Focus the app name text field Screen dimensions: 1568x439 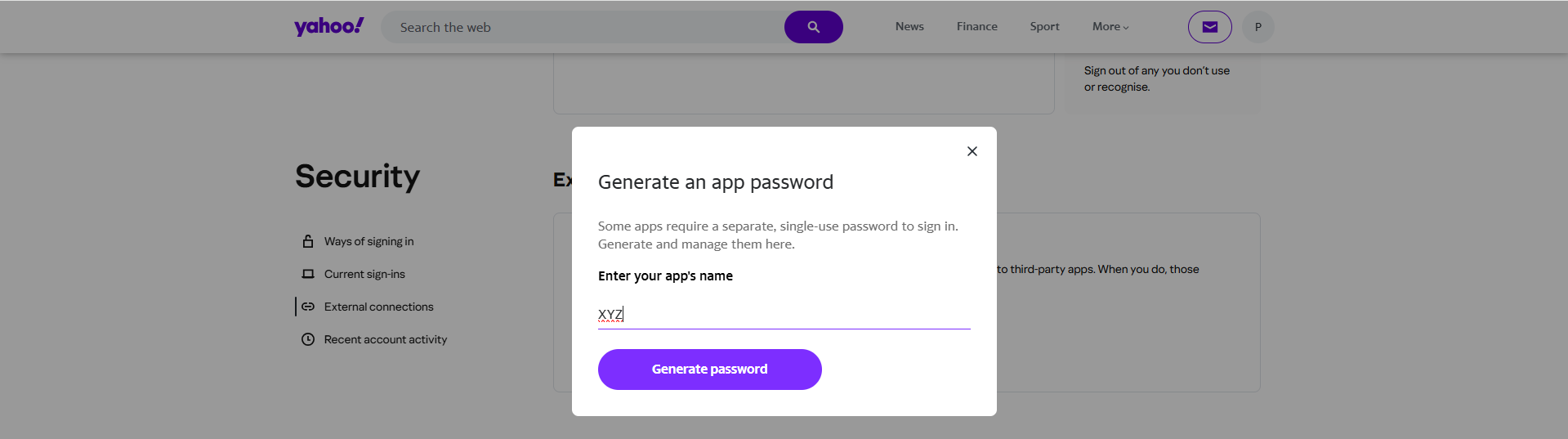783,315
